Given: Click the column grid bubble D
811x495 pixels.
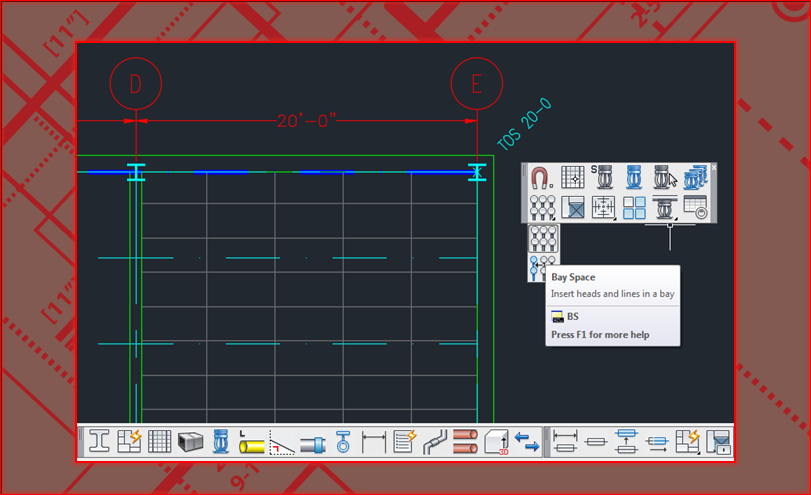Looking at the screenshot, I should (134, 84).
